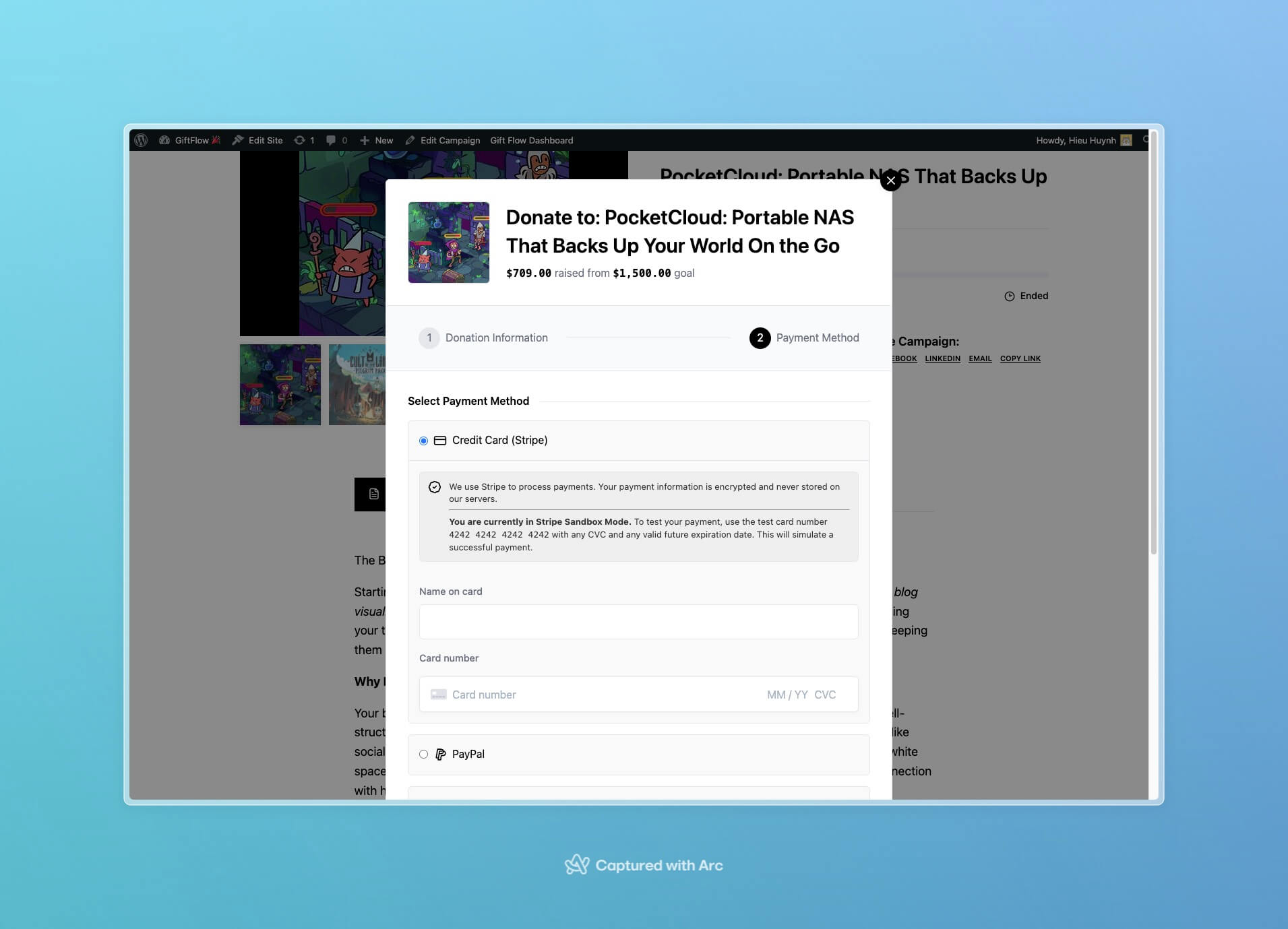
Task: Click the GiftFlow dashboard gauge icon
Action: 164,140
